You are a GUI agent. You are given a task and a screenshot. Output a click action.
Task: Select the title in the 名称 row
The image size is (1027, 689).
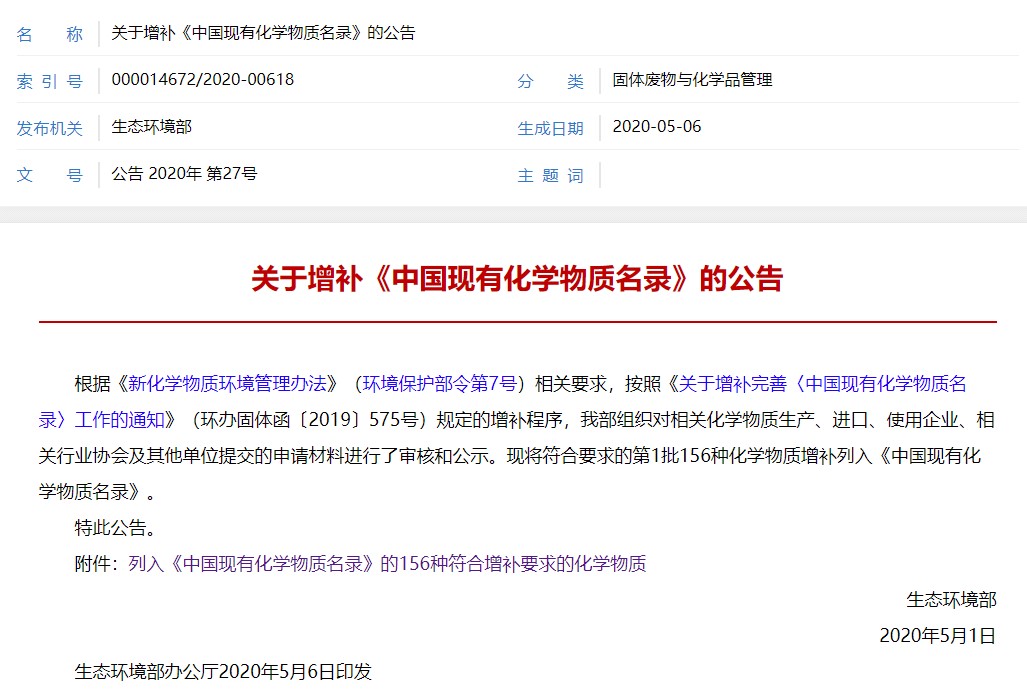pyautogui.click(x=266, y=33)
